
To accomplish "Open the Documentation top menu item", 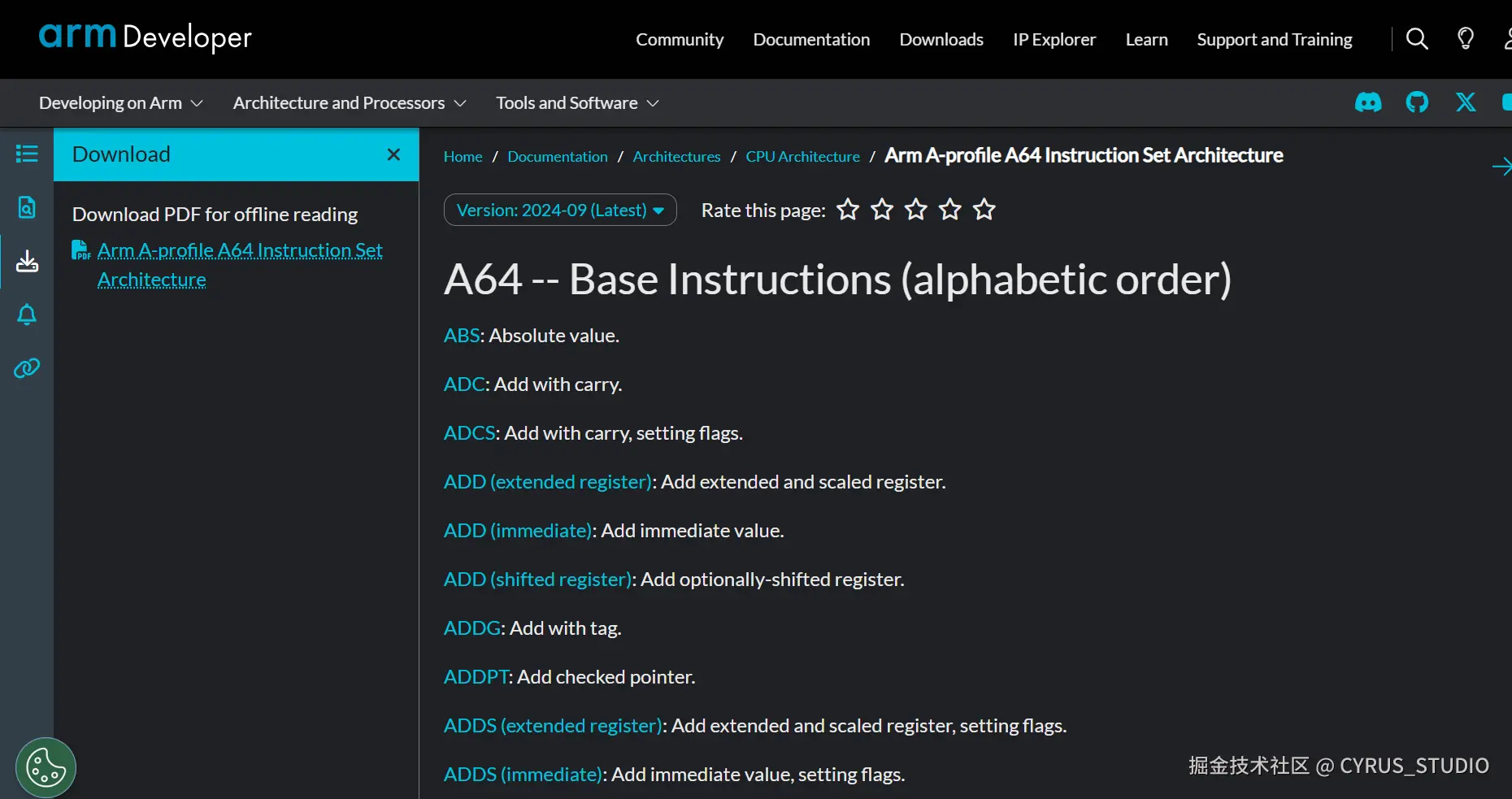I will tap(811, 39).
